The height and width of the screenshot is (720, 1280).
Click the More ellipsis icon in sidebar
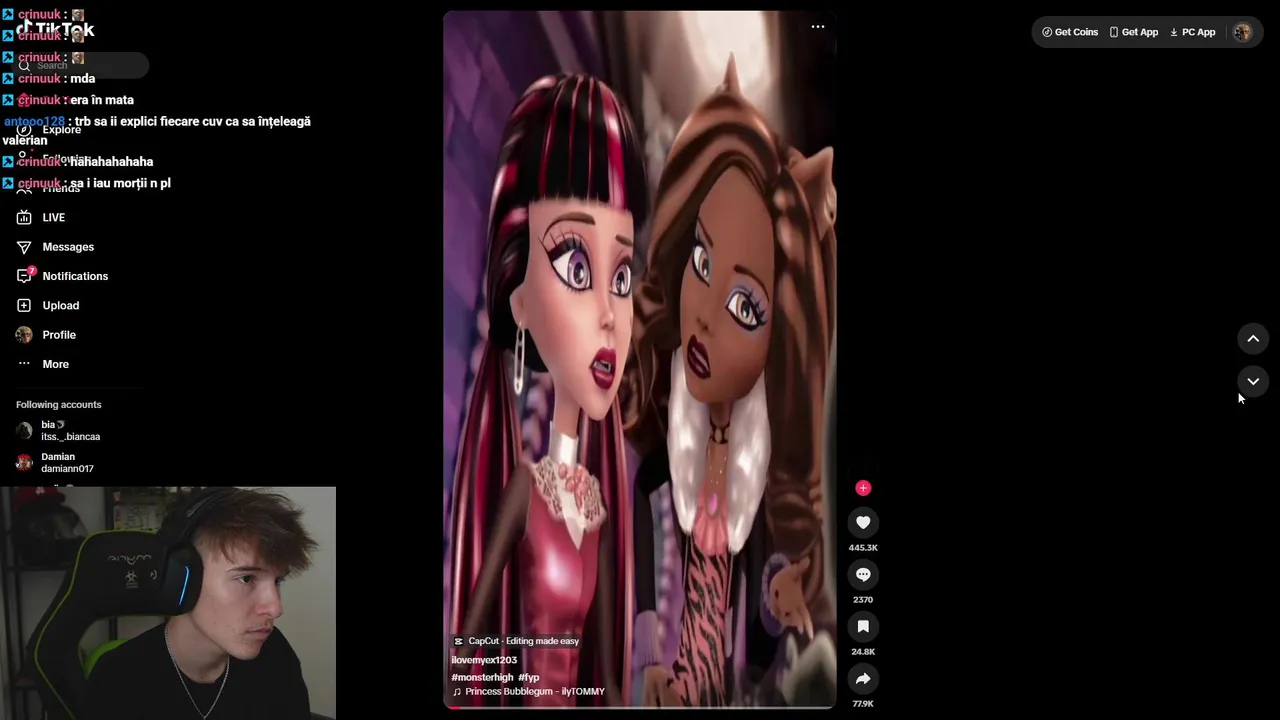24,364
